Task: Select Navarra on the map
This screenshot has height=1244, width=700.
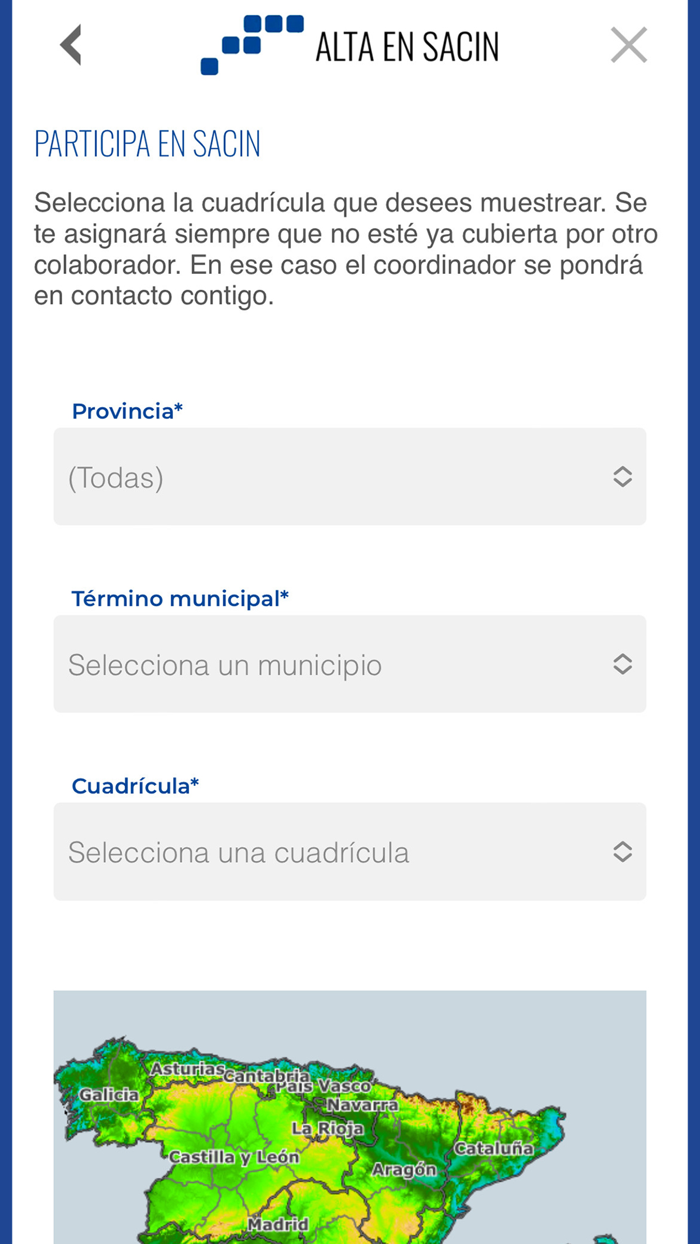Action: (361, 1105)
